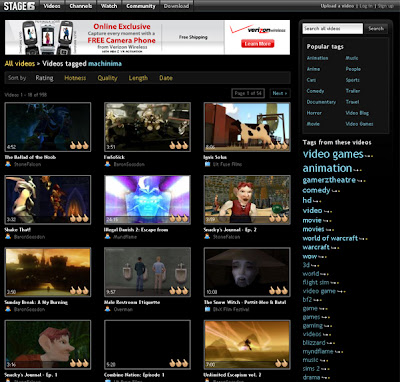Click Learn More on Verizon banner

coord(258,44)
